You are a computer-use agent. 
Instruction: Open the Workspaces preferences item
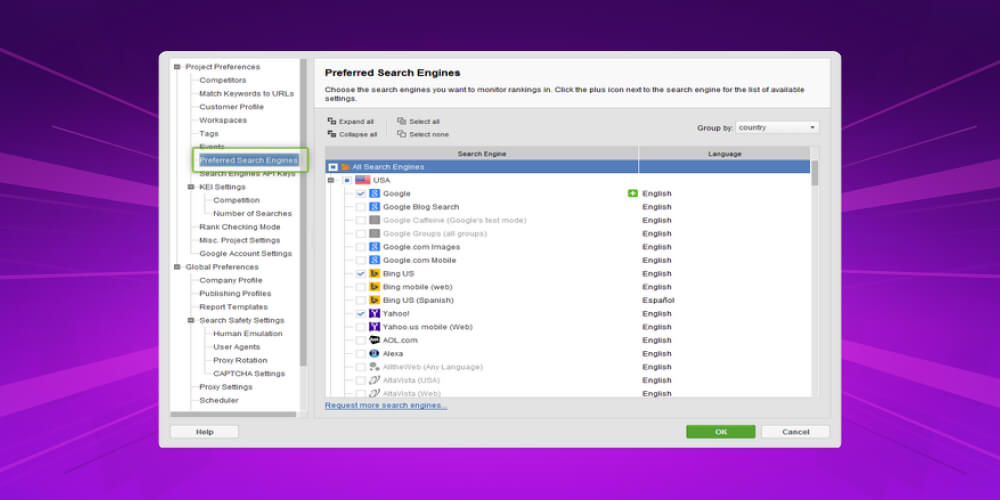(x=223, y=121)
